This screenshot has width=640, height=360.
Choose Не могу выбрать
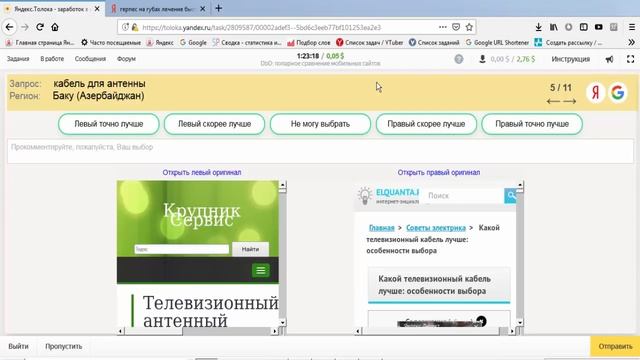(x=320, y=124)
